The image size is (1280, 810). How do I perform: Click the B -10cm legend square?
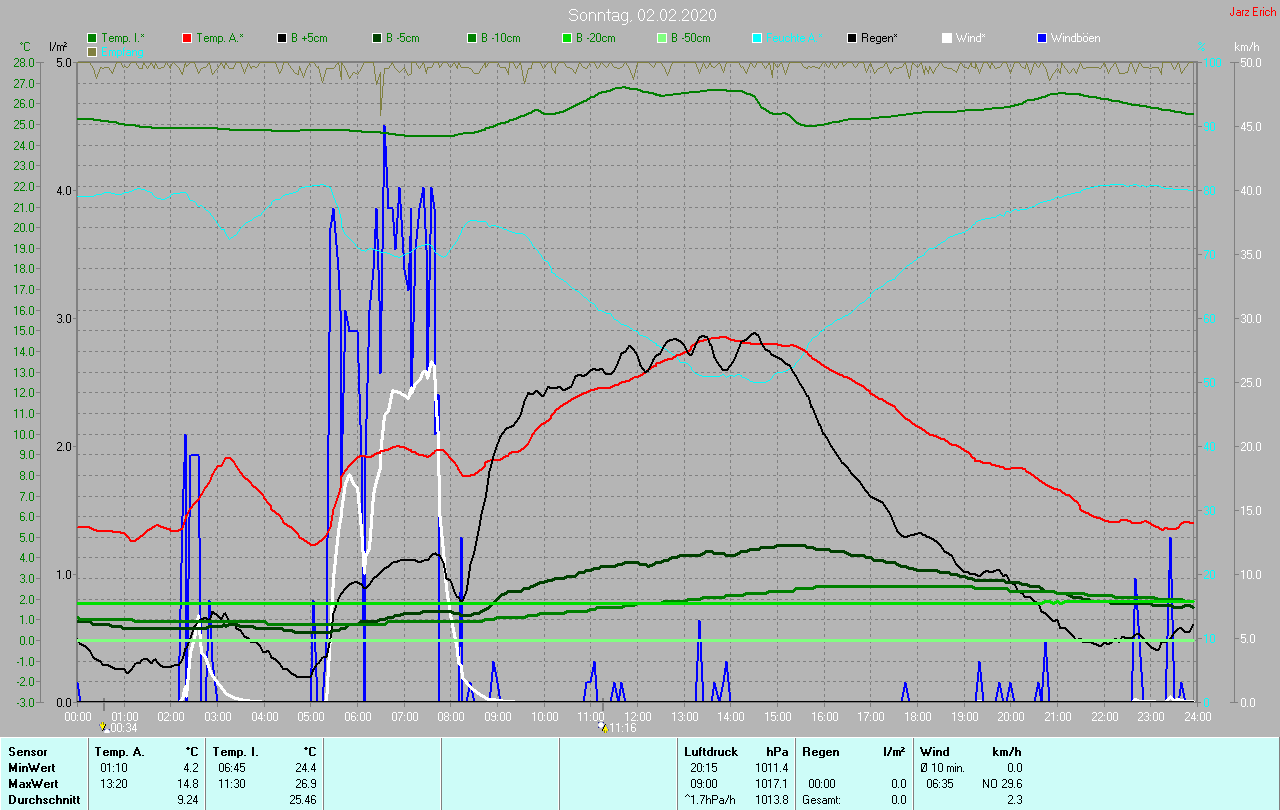coord(472,38)
